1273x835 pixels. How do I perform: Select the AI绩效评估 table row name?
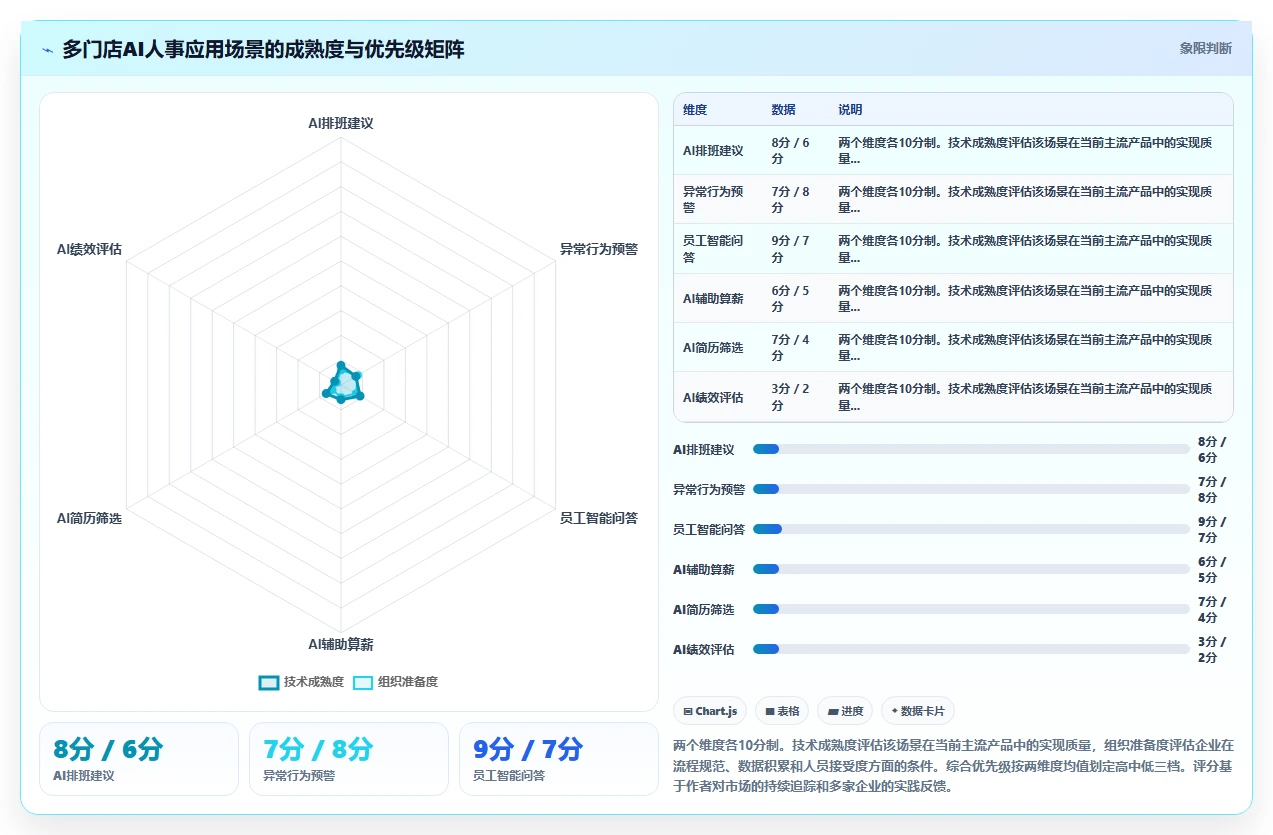[713, 398]
